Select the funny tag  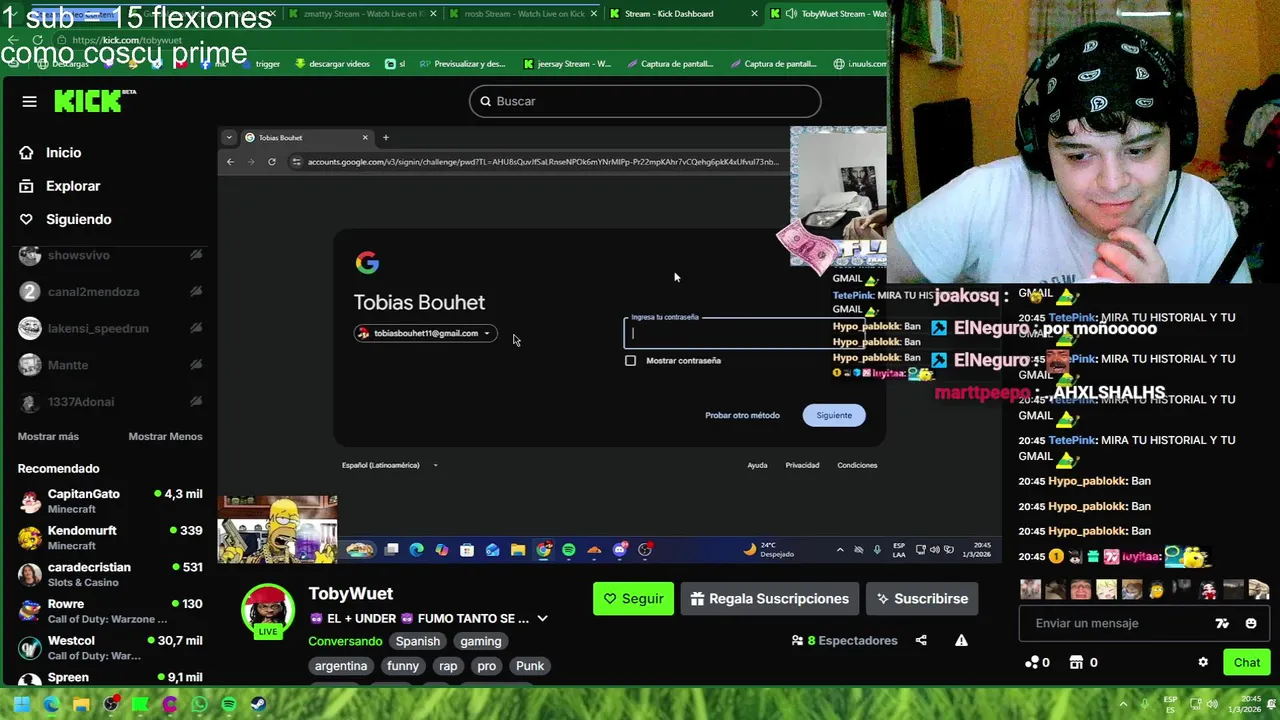pyautogui.click(x=403, y=666)
